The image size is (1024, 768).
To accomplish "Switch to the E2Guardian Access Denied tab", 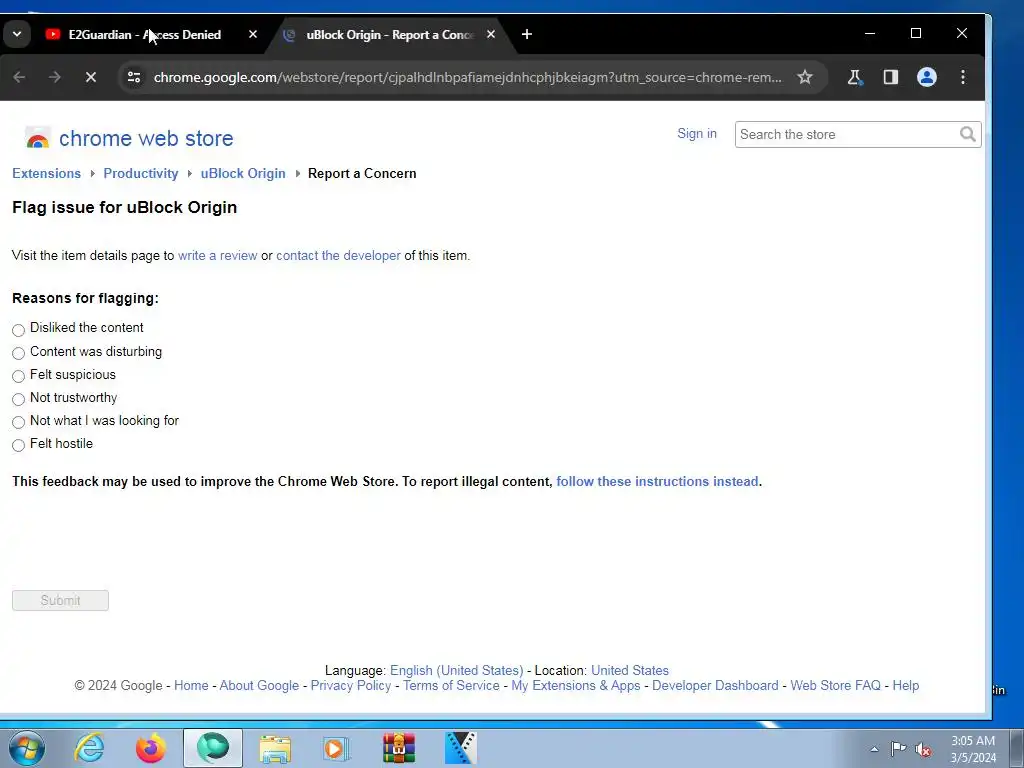I will pos(144,35).
